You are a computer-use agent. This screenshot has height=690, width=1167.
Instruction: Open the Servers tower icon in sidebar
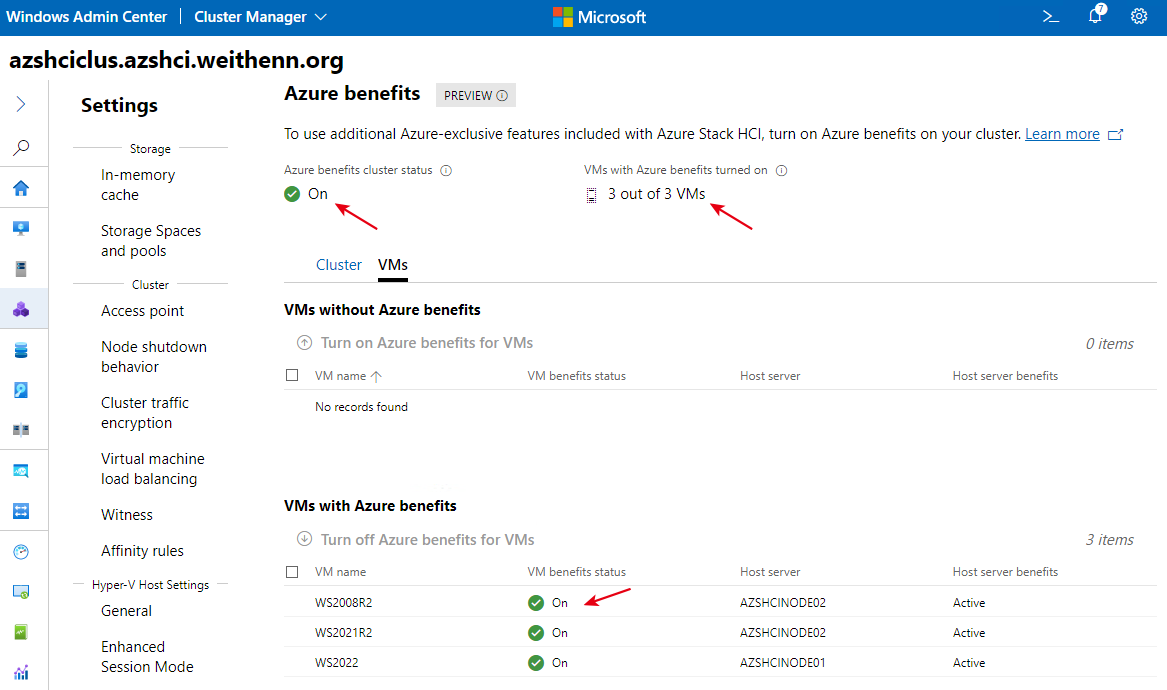pos(21,269)
